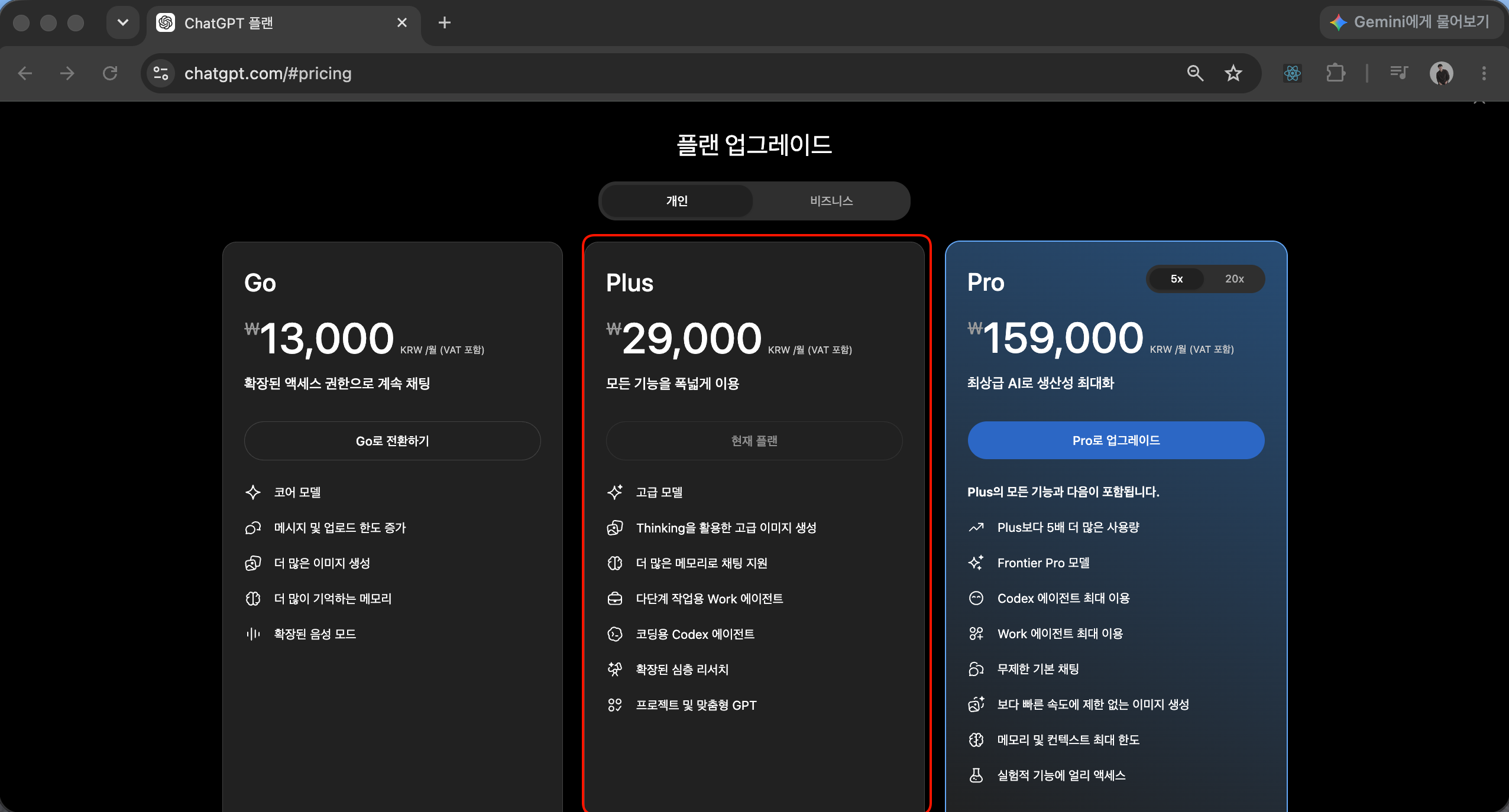The height and width of the screenshot is (812, 1509).
Task: Click the 확장된 심층 리서치 telescope icon
Action: [x=615, y=670]
